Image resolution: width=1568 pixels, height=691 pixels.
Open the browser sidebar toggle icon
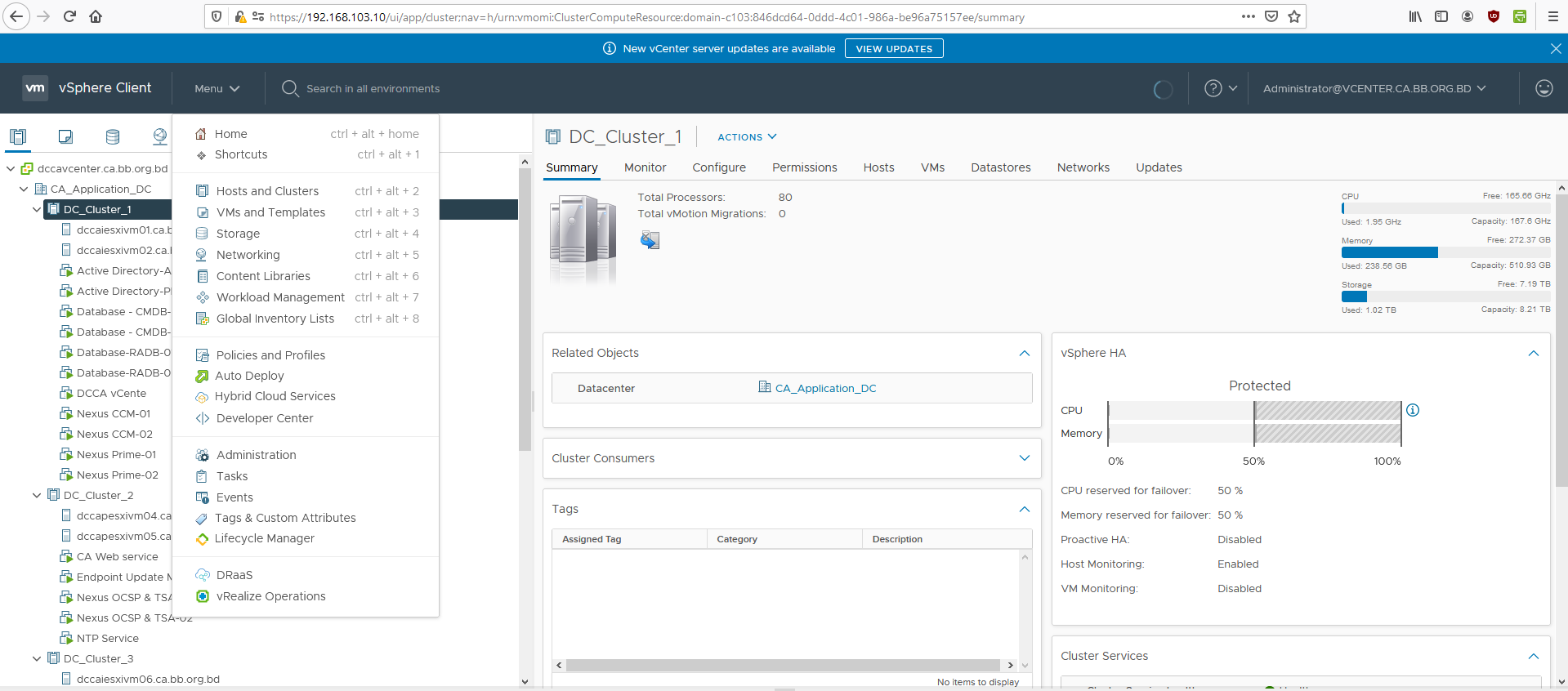tap(1441, 16)
